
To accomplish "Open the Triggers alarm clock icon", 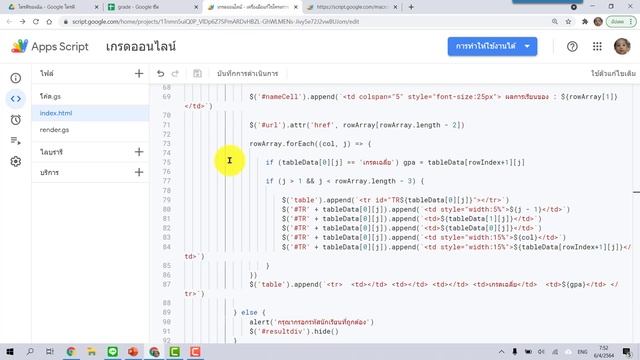I will (16, 120).
